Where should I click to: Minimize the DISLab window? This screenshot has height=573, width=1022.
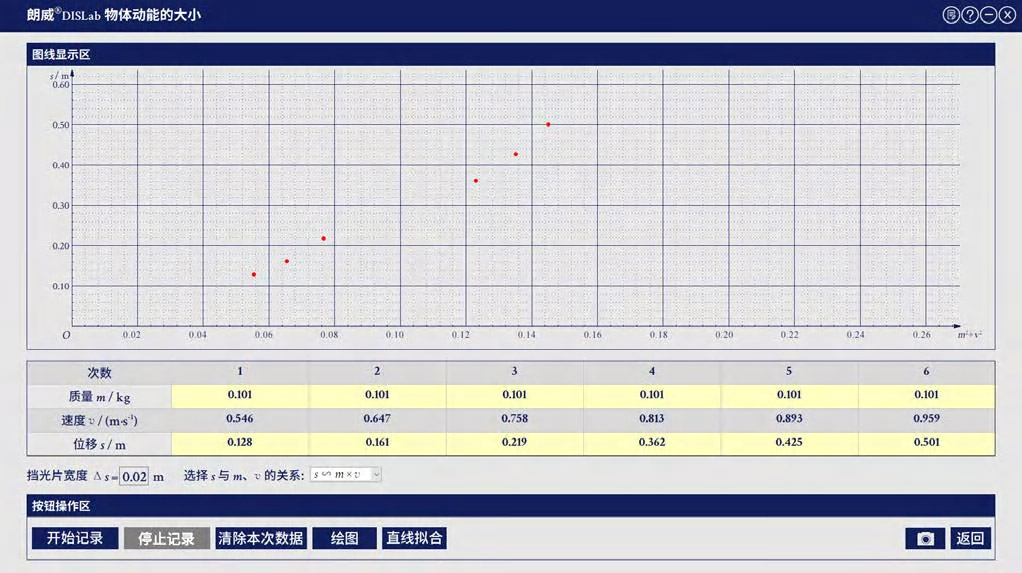[988, 15]
